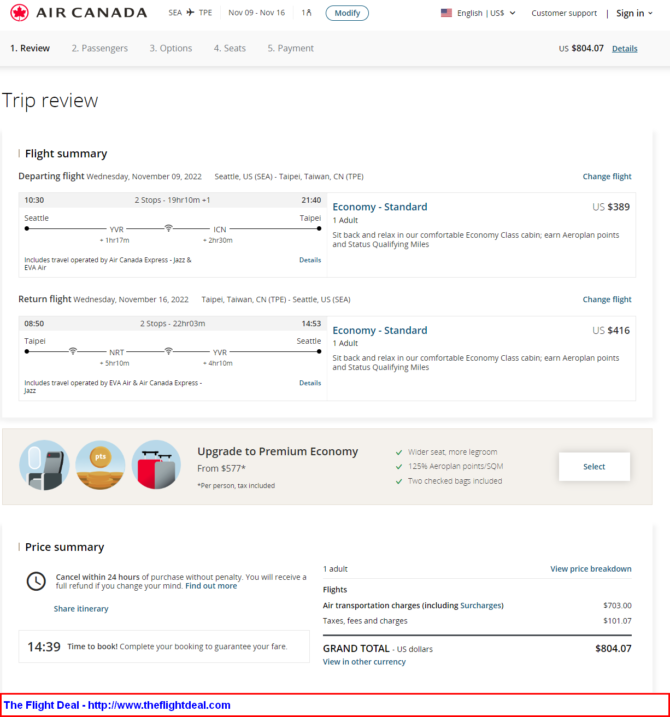Click the YVR stop on departing flight
Viewport: 670px width, 717px height.
coord(116,230)
